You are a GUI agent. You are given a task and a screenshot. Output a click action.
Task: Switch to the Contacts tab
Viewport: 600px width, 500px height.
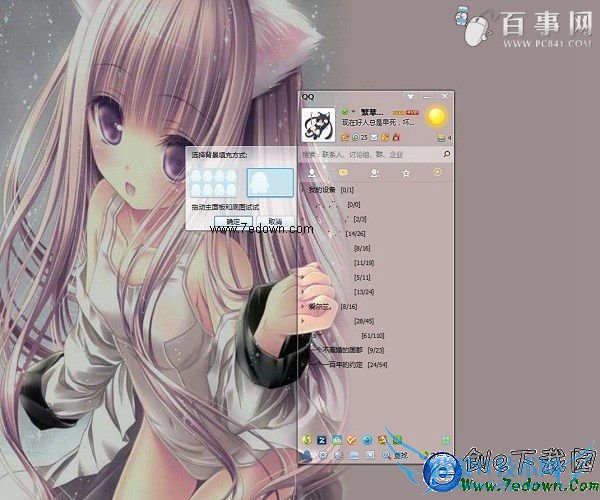(x=312, y=173)
